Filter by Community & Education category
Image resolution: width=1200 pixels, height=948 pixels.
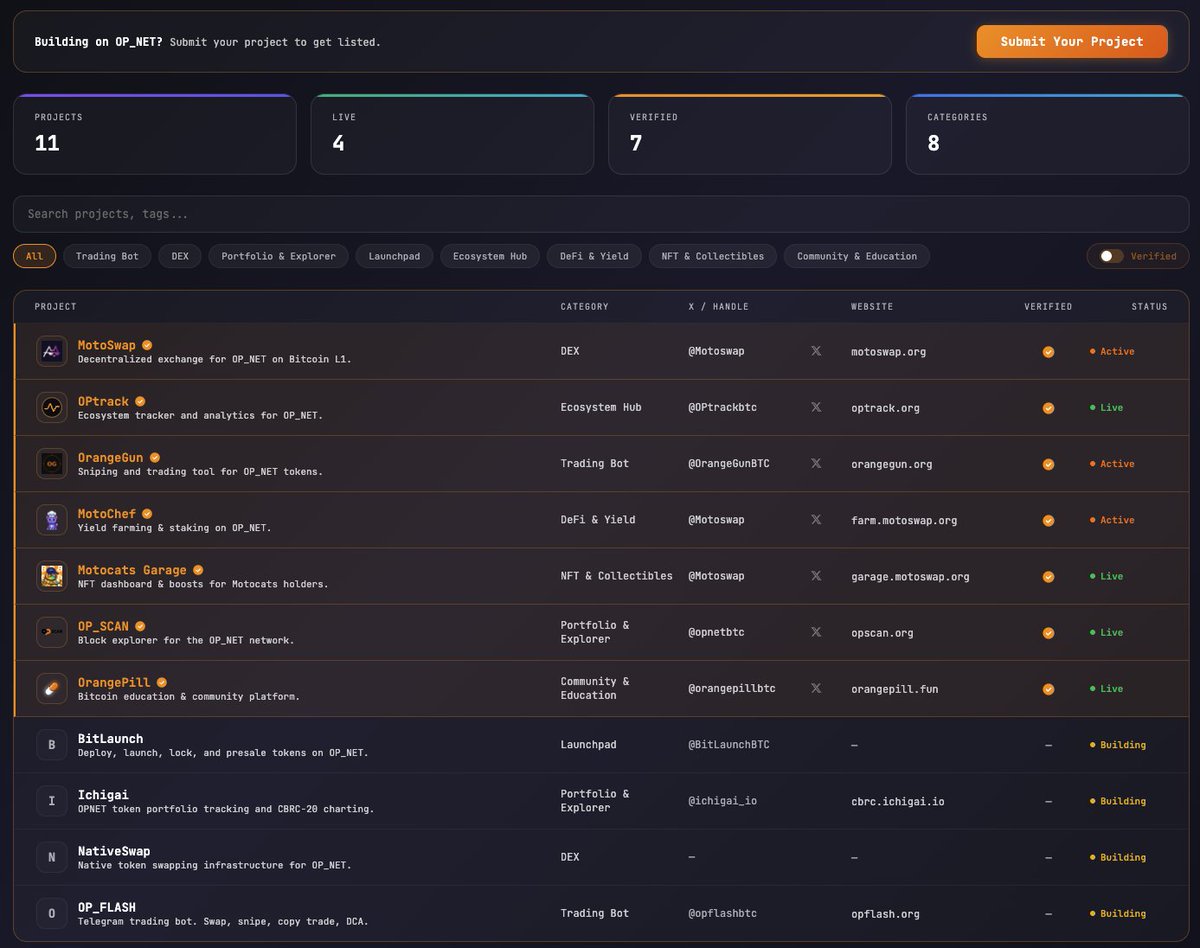click(x=857, y=256)
